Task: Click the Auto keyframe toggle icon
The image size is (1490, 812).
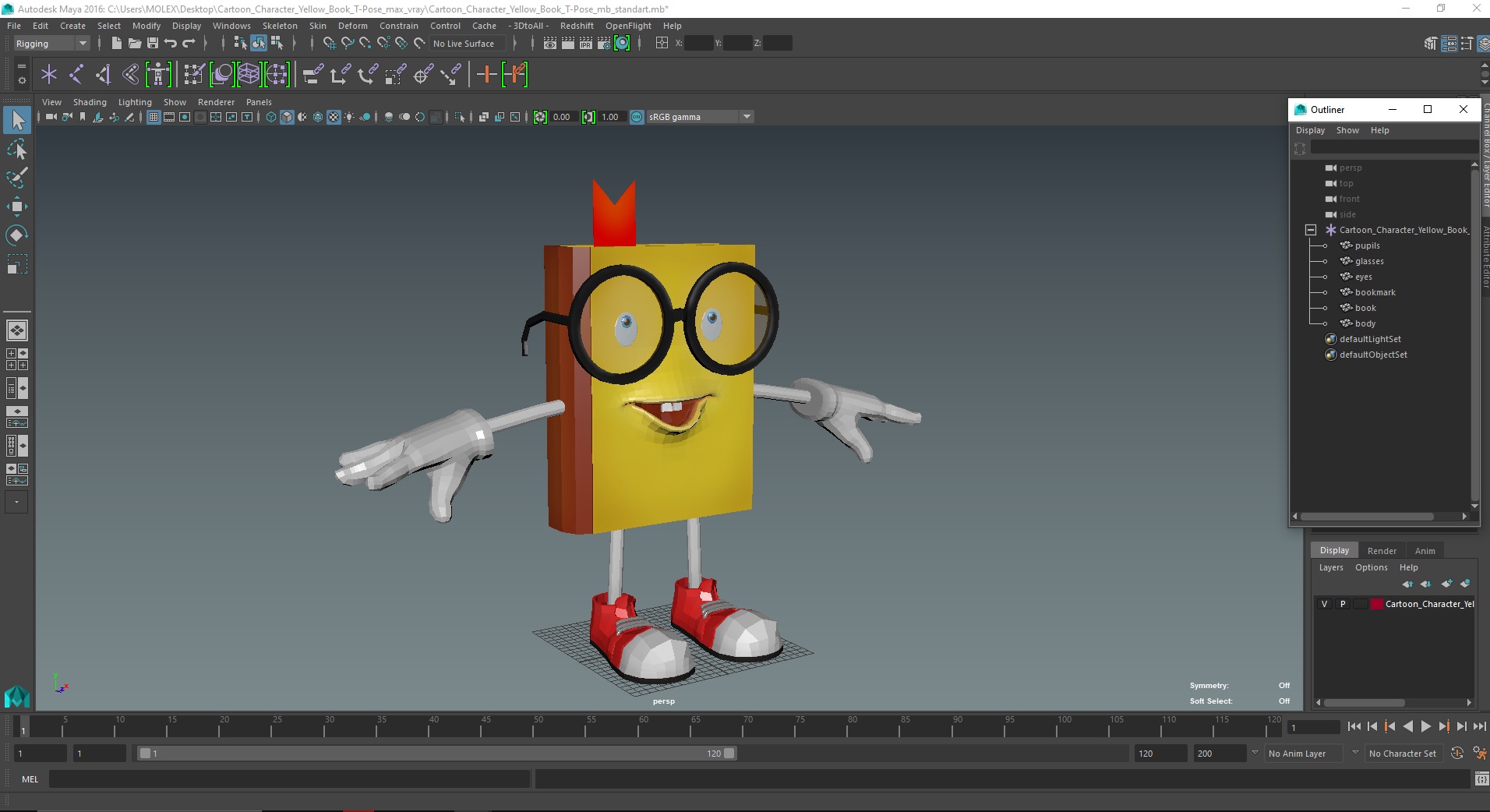Action: pyautogui.click(x=1457, y=754)
